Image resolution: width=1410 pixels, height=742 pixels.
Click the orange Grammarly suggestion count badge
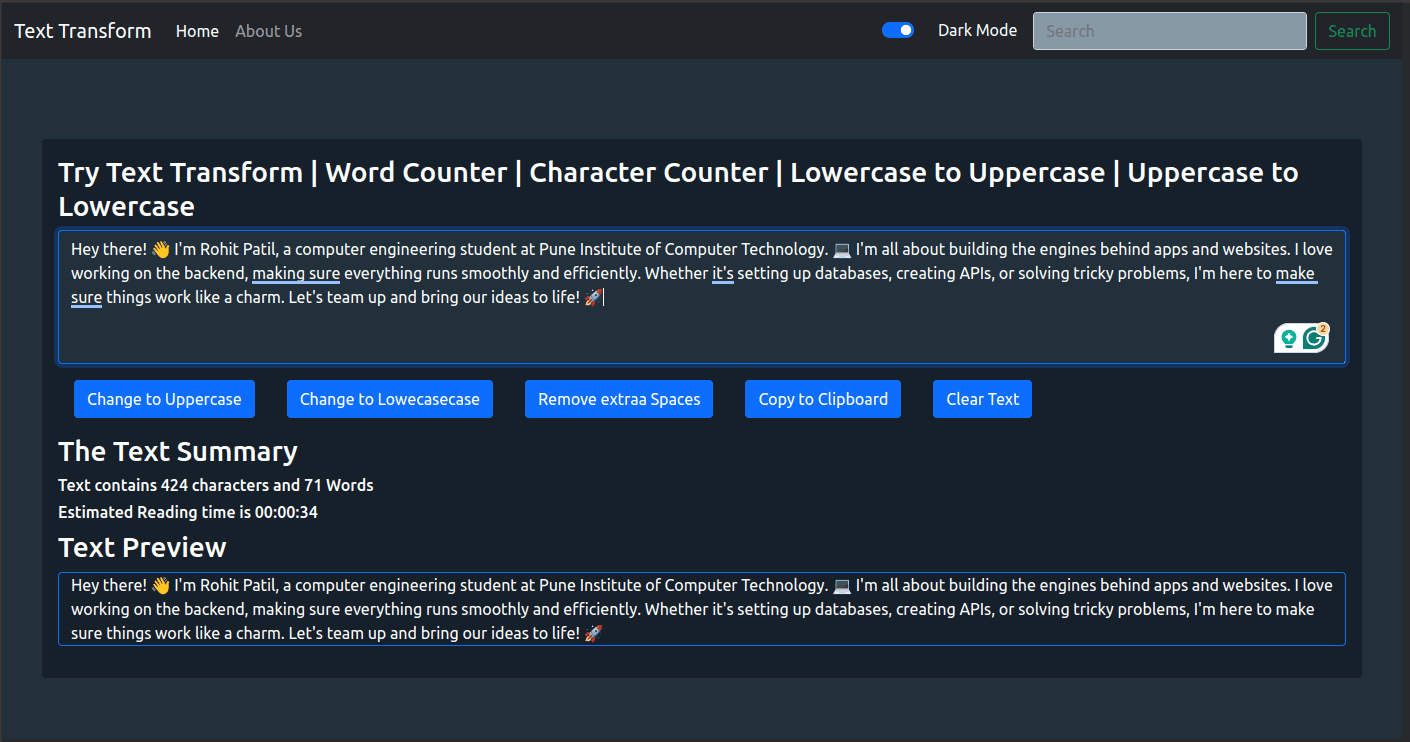pyautogui.click(x=1323, y=328)
